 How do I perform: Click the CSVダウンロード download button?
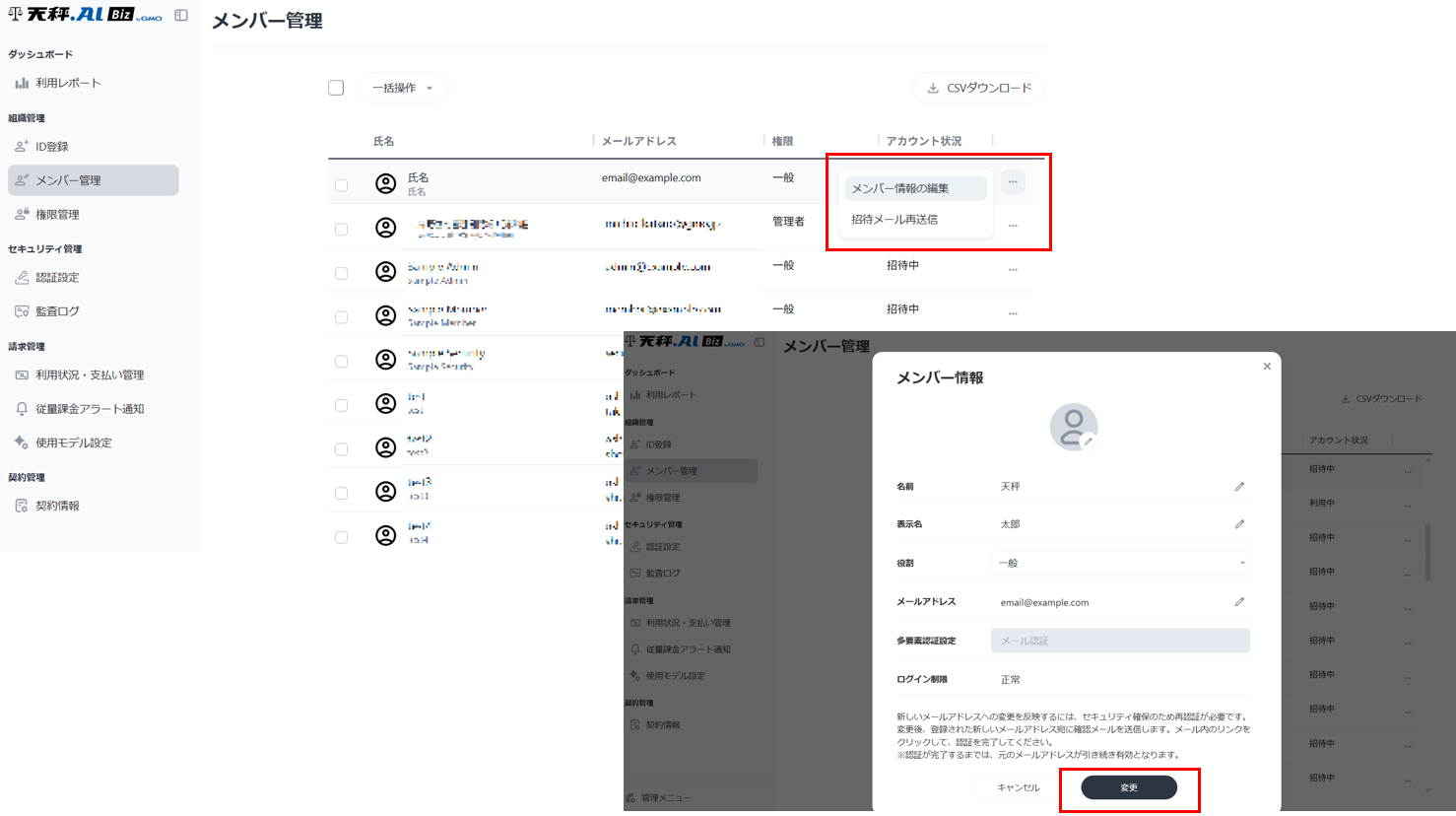(978, 89)
